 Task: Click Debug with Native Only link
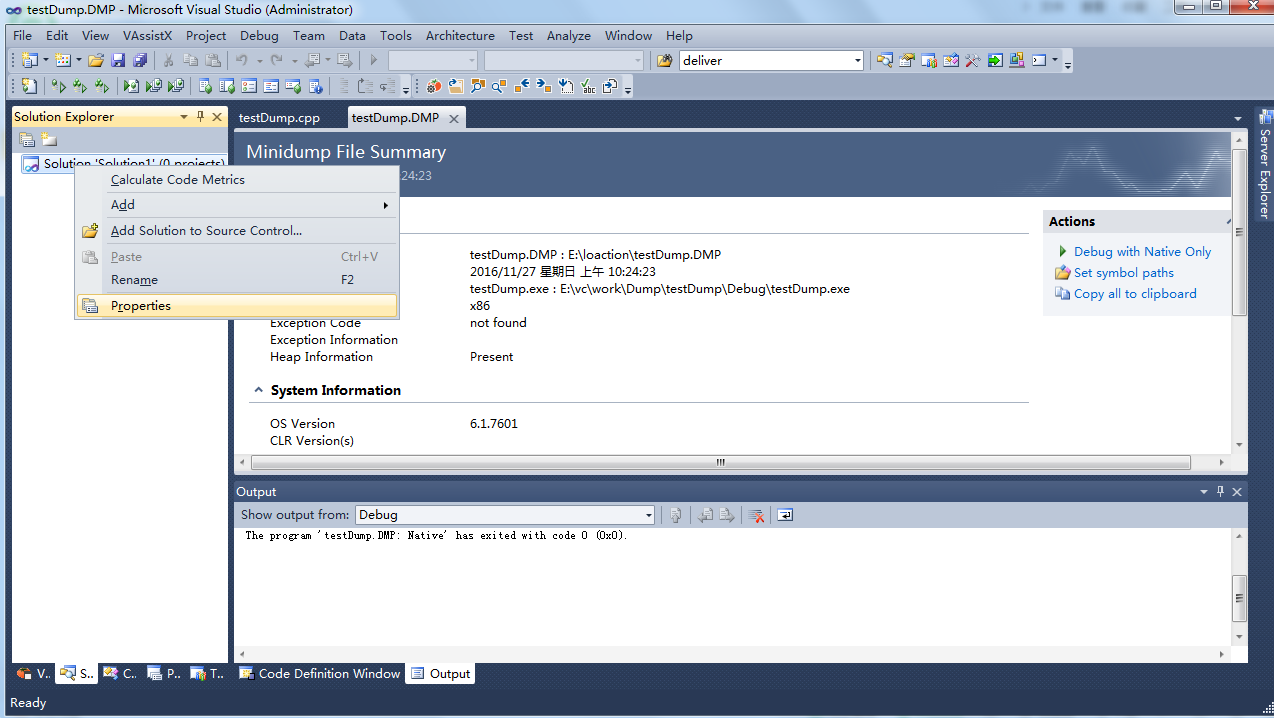coord(1142,252)
